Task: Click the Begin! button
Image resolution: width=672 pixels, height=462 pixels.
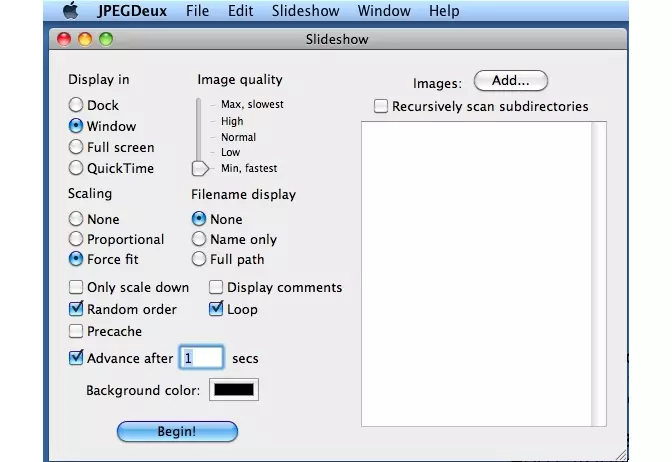Action: (177, 431)
